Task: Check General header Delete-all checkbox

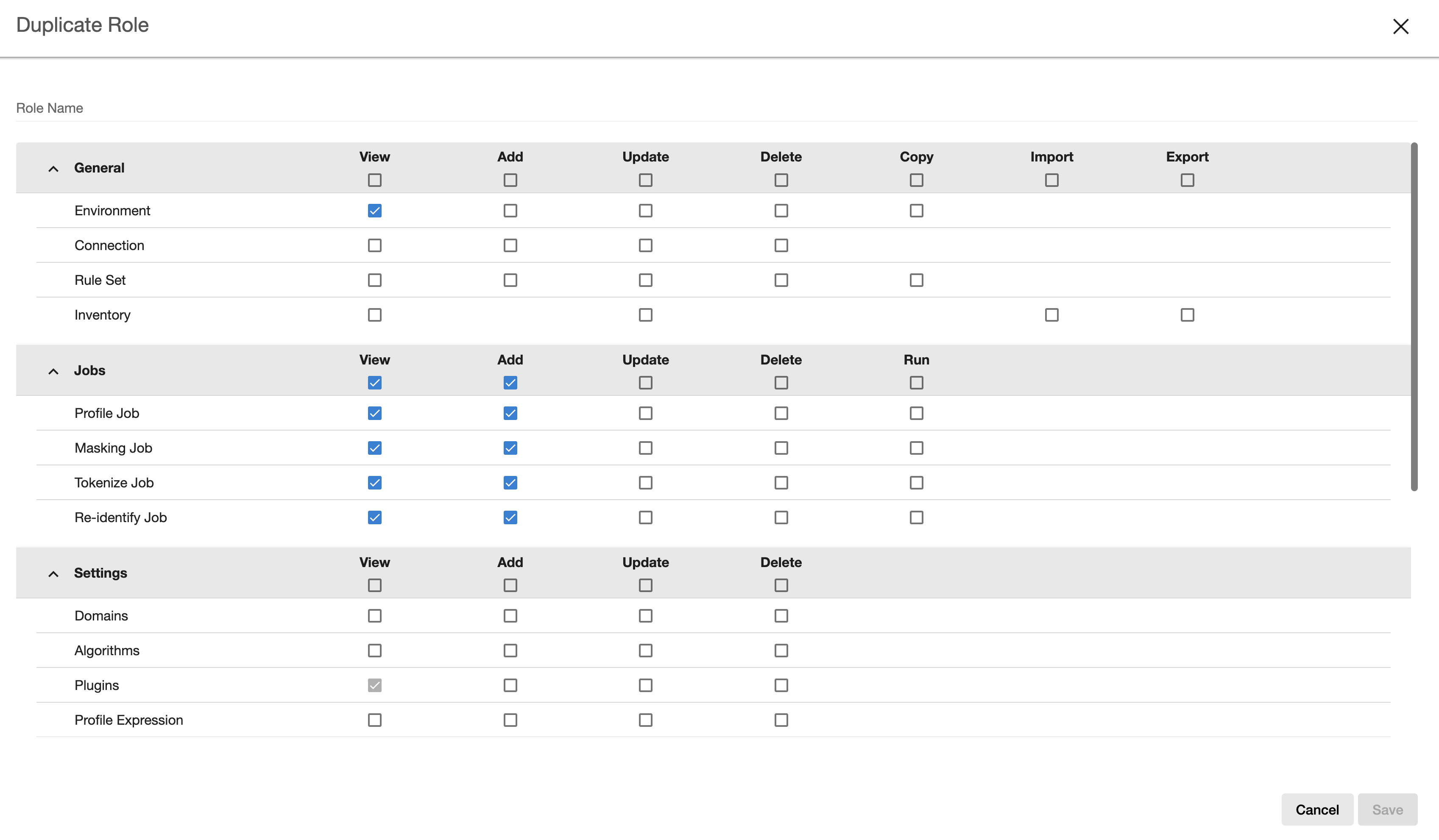Action: (781, 180)
